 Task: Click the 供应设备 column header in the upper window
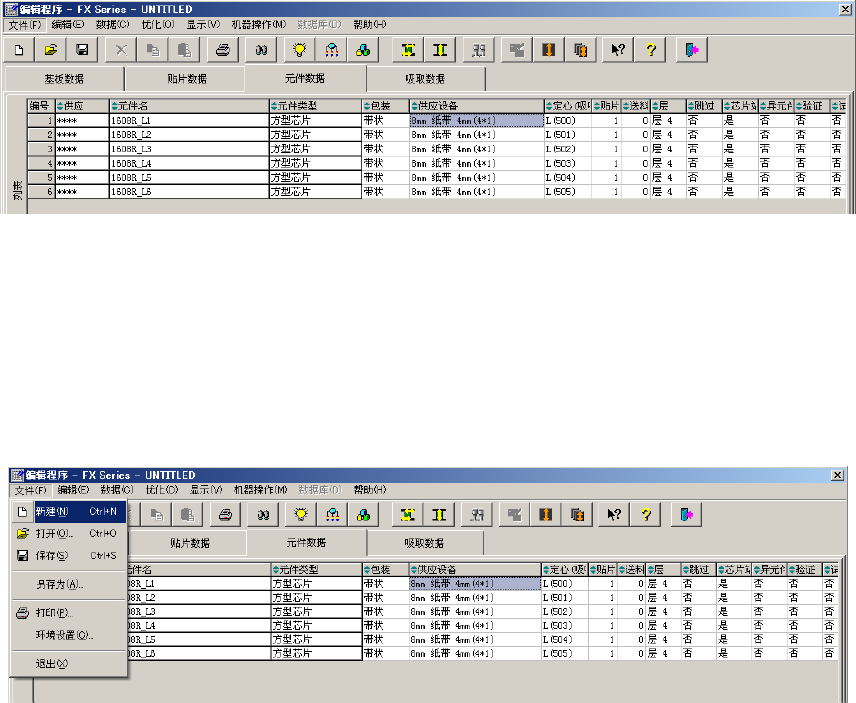pos(477,106)
